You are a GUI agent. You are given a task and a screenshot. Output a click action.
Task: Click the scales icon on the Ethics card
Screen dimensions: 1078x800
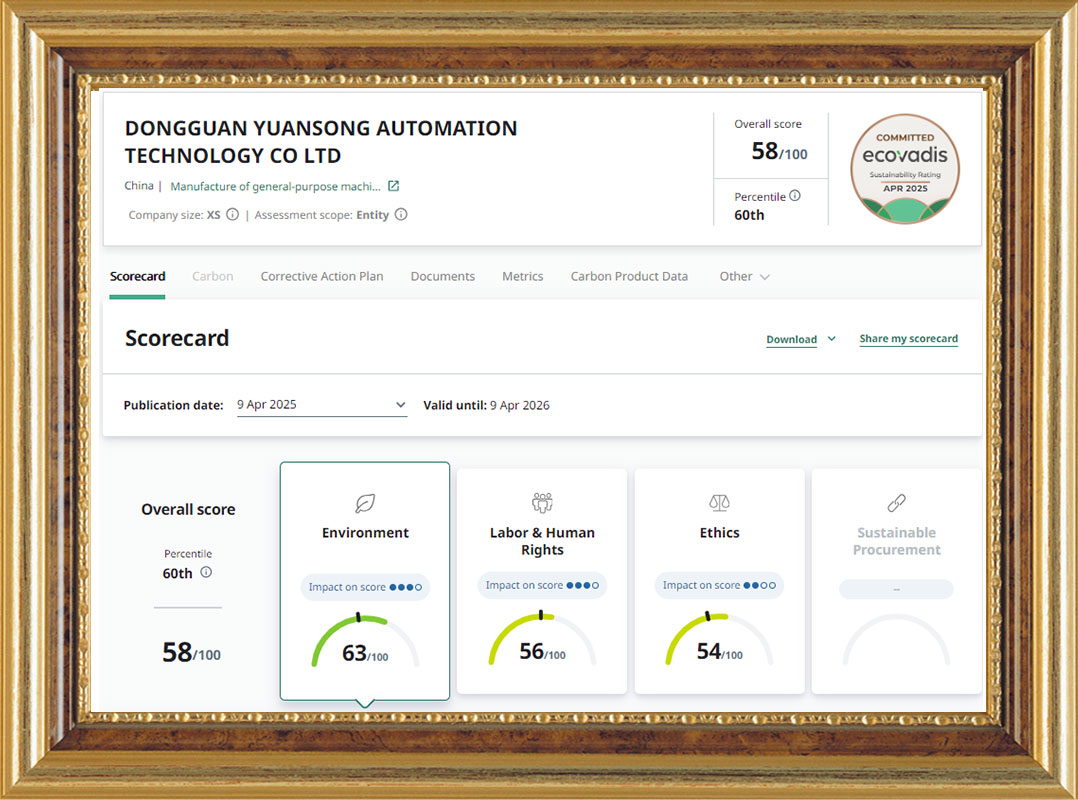719,503
